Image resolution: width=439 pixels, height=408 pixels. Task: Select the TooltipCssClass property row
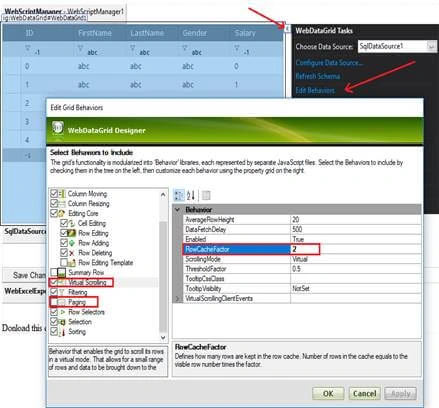click(302, 279)
